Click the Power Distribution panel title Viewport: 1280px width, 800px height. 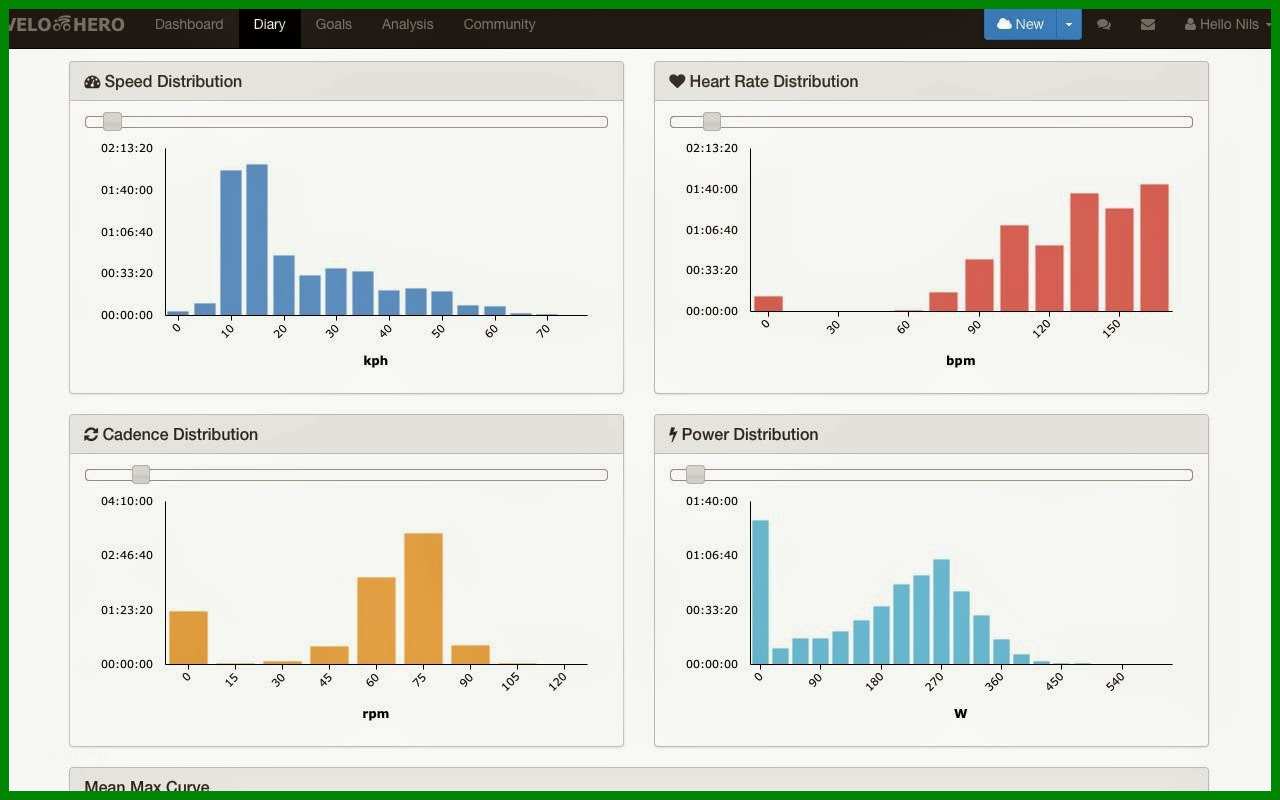tap(750, 435)
